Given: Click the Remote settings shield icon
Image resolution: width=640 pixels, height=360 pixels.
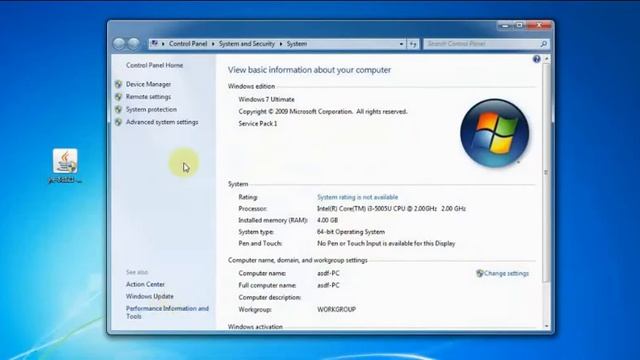Looking at the screenshot, I should [118, 97].
